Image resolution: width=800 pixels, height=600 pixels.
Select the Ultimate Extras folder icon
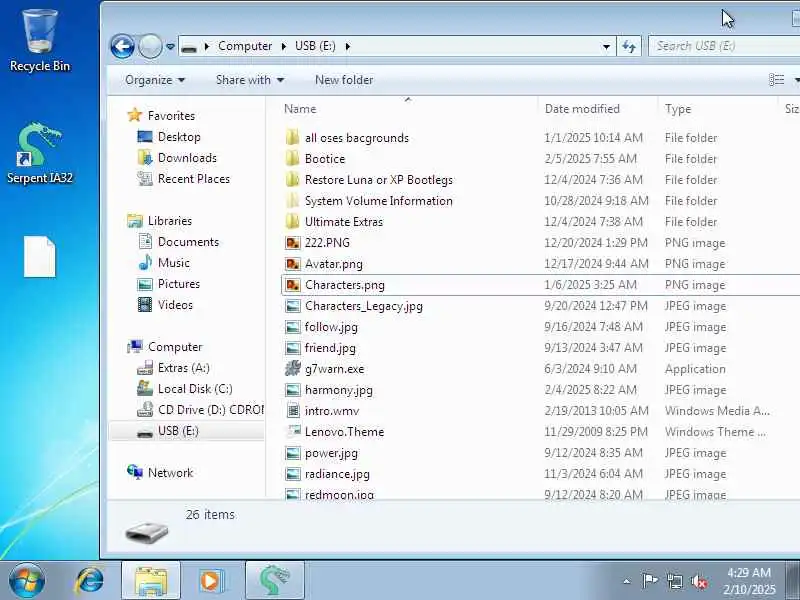point(293,221)
